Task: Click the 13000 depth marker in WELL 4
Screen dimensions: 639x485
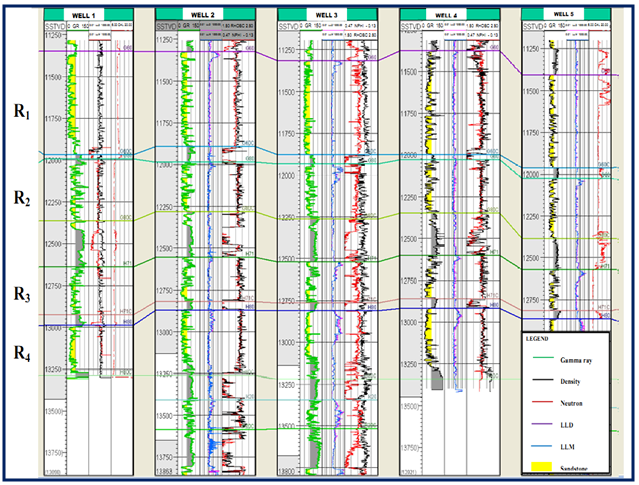Action: (410, 323)
